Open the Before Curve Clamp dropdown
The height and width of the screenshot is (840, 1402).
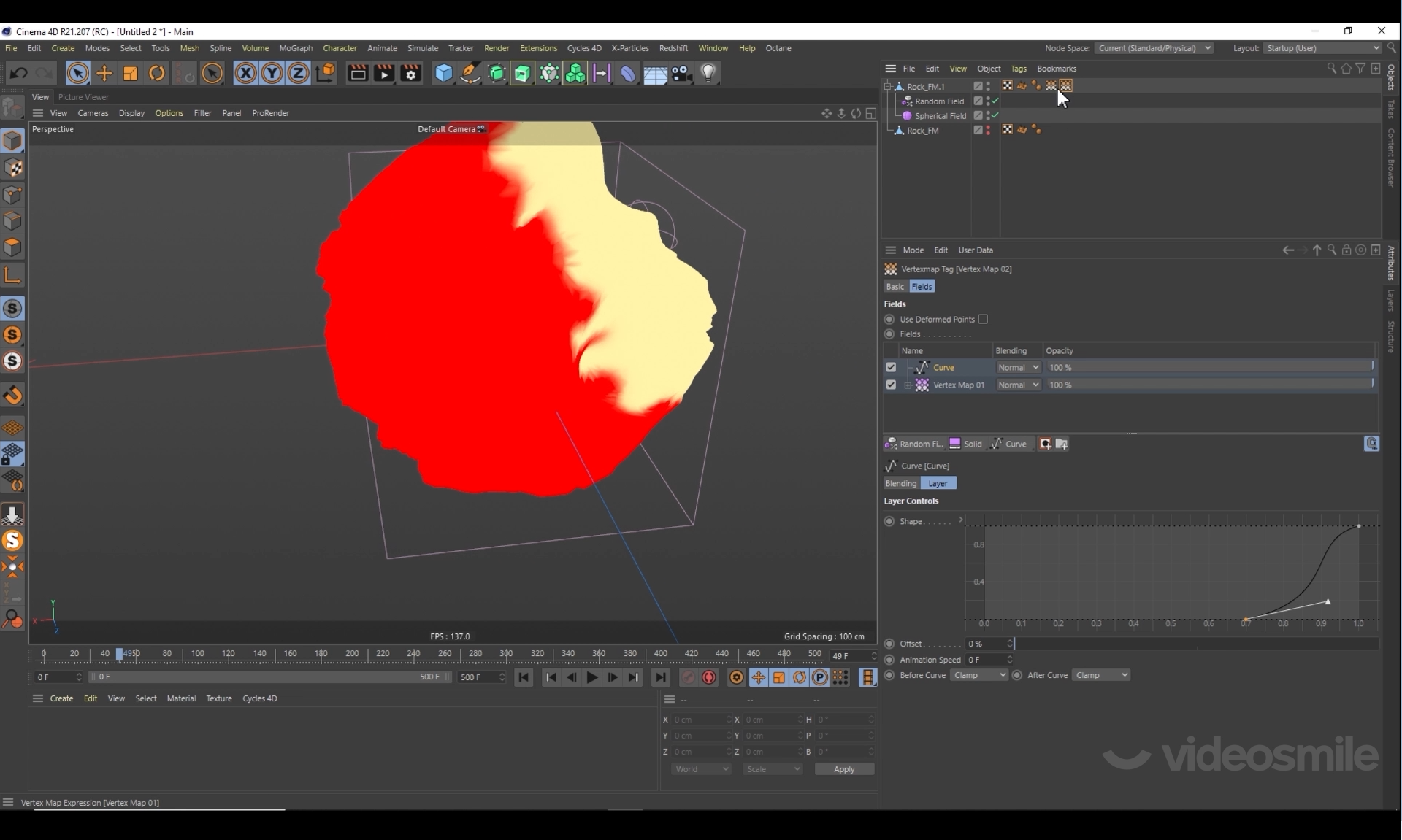tap(978, 675)
